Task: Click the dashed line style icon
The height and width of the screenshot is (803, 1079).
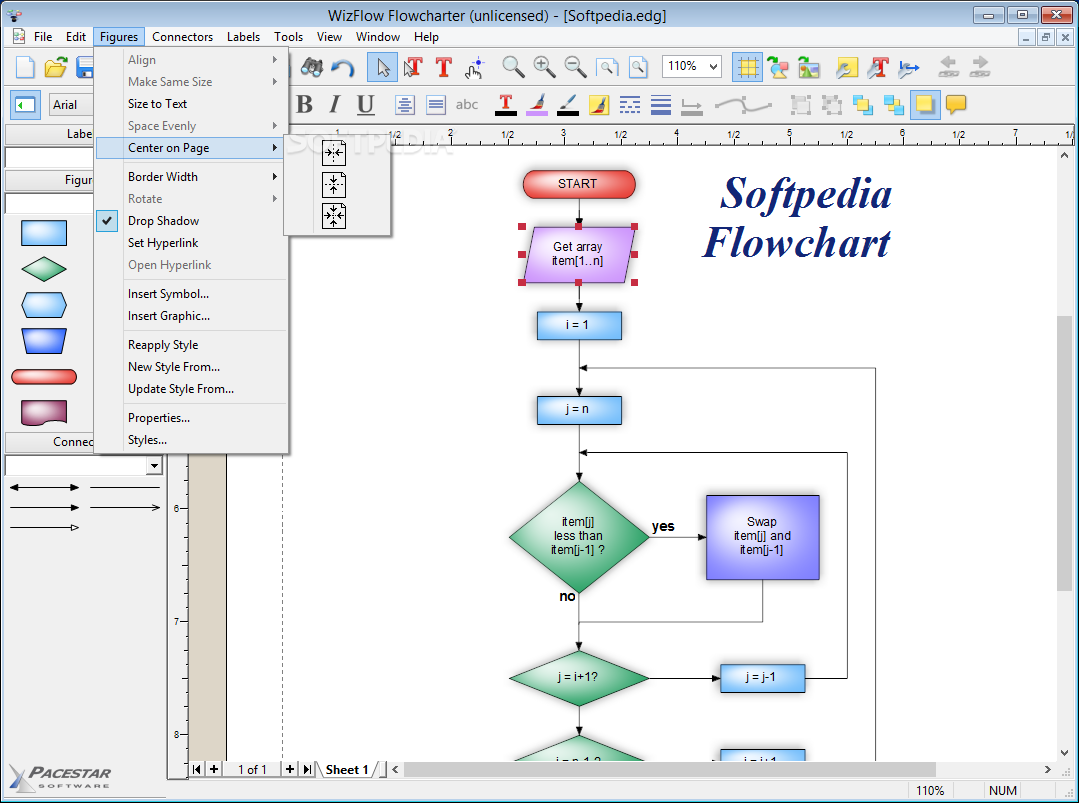Action: tap(630, 105)
